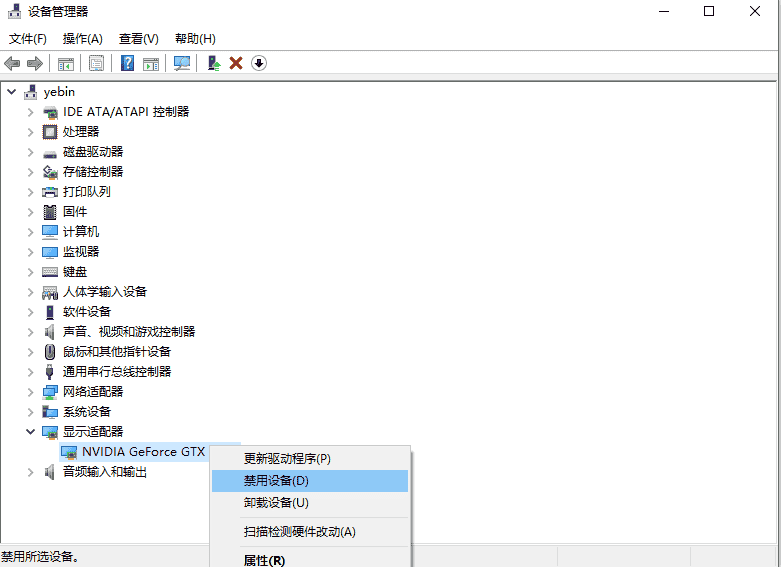Select 声音、视频和游戏控制器 item
The height and width of the screenshot is (567, 781).
(x=128, y=332)
